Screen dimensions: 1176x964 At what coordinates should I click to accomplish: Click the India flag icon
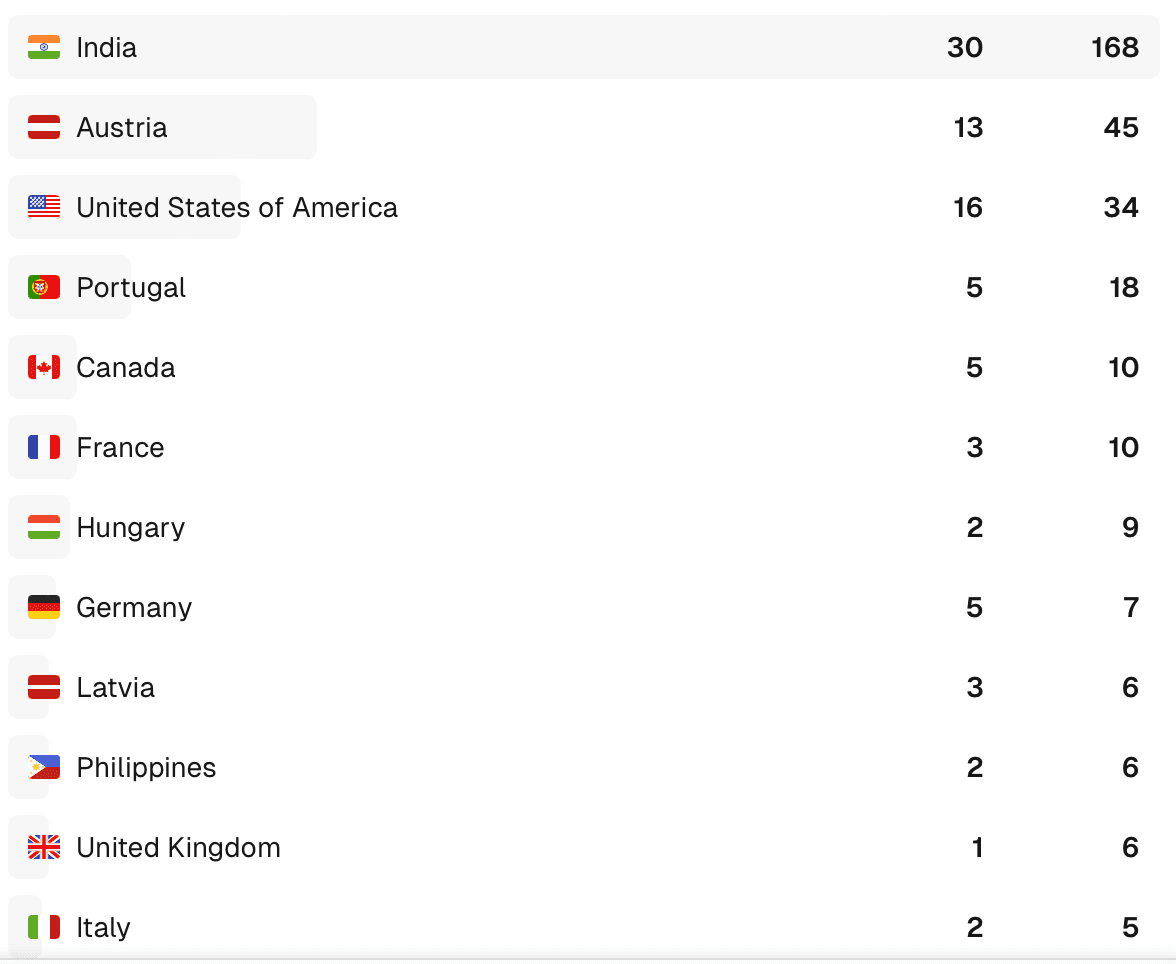point(44,47)
